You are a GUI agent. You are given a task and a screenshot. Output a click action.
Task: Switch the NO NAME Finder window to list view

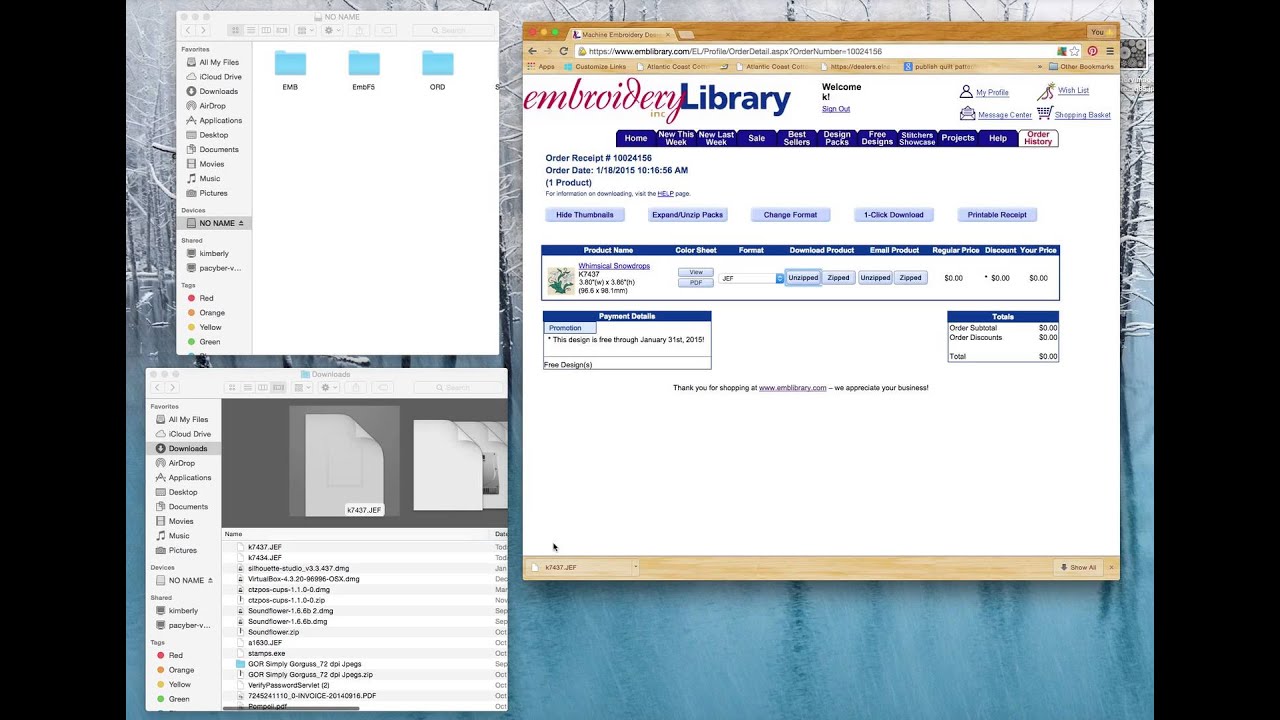251,31
